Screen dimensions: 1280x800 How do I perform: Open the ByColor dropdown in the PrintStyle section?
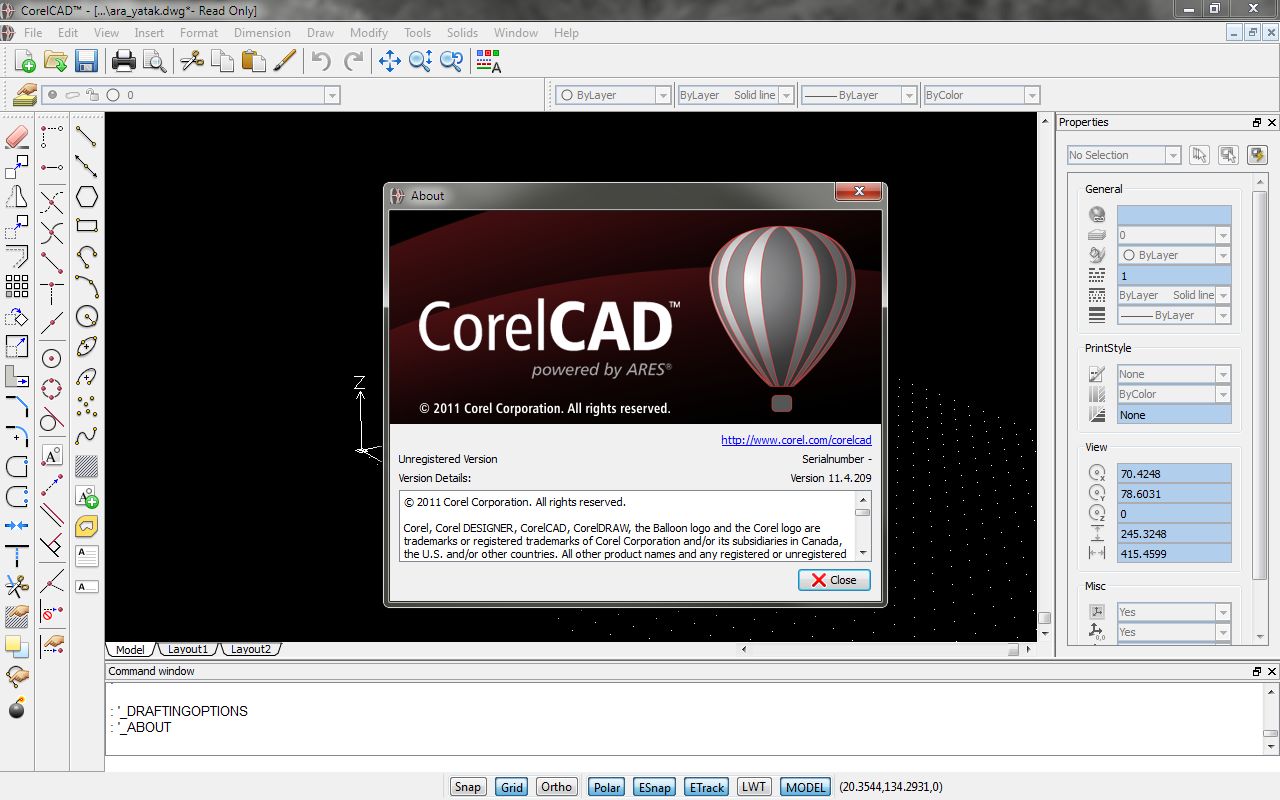[x=1223, y=394]
